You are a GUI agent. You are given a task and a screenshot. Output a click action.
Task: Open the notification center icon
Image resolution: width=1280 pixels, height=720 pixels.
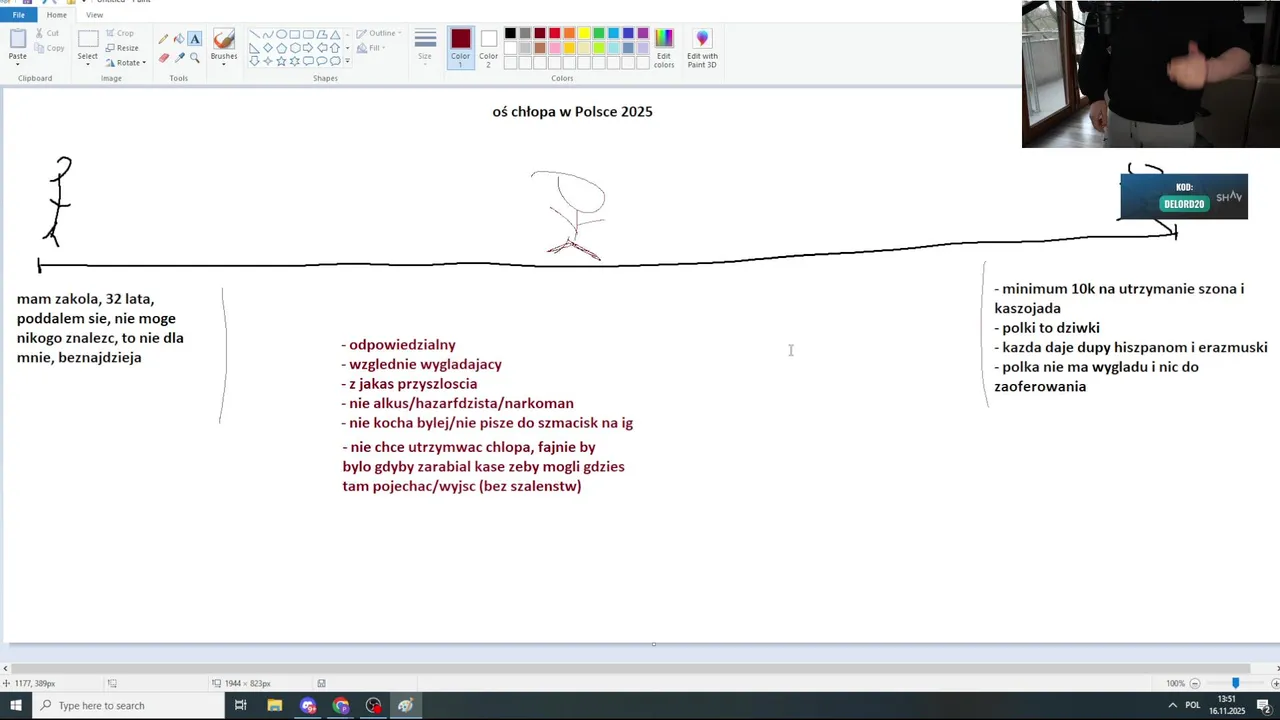point(1263,706)
